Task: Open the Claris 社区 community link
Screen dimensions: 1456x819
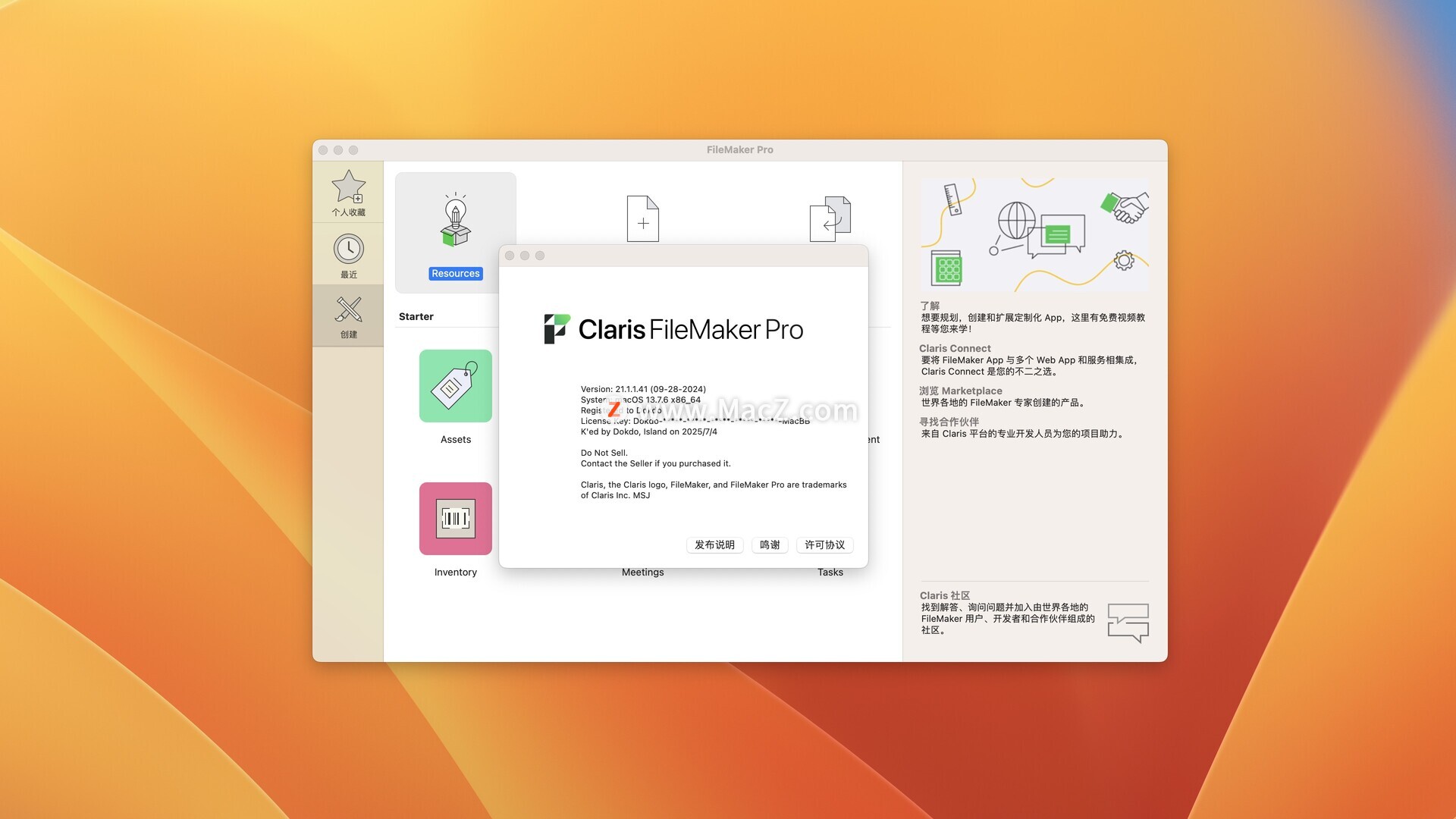Action: [x=944, y=595]
